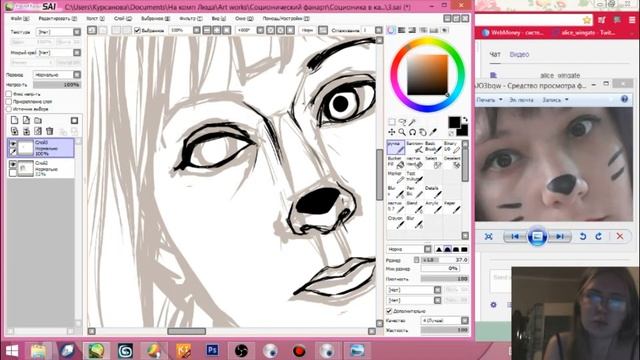
Task: Click the settings gear in chat window
Action: [493, 304]
